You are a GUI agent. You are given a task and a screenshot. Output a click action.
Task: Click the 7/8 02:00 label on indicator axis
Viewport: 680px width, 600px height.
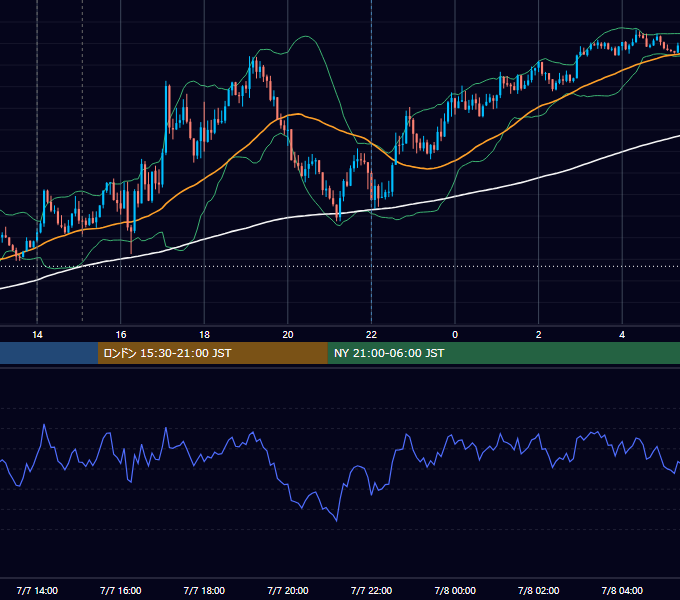click(539, 590)
